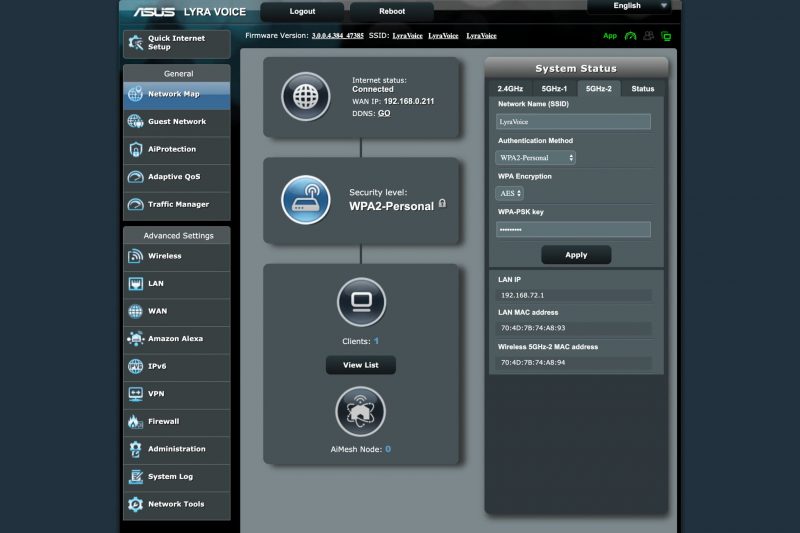Switch to the Status tab
This screenshot has height=533, width=800.
[643, 89]
